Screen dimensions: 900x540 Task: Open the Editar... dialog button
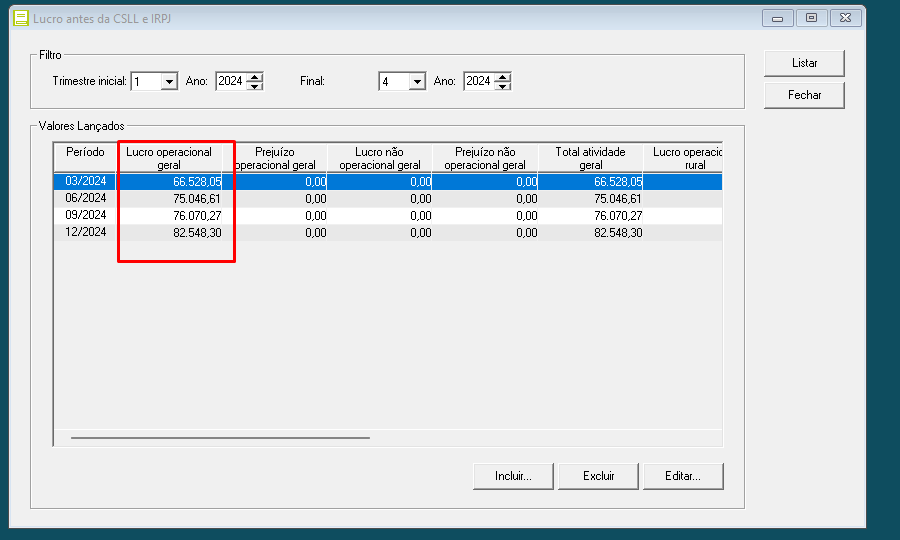click(683, 476)
